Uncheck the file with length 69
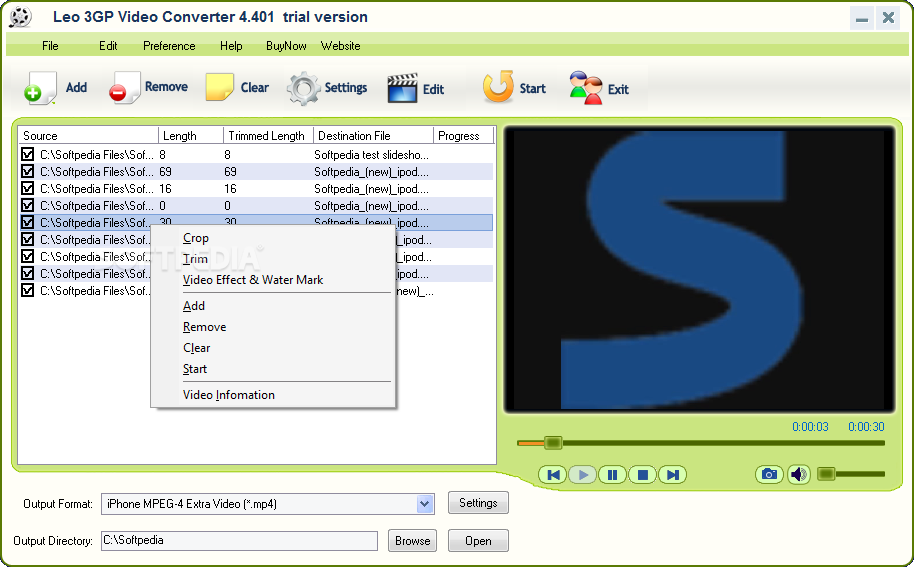The width and height of the screenshot is (914, 567). tap(27, 171)
